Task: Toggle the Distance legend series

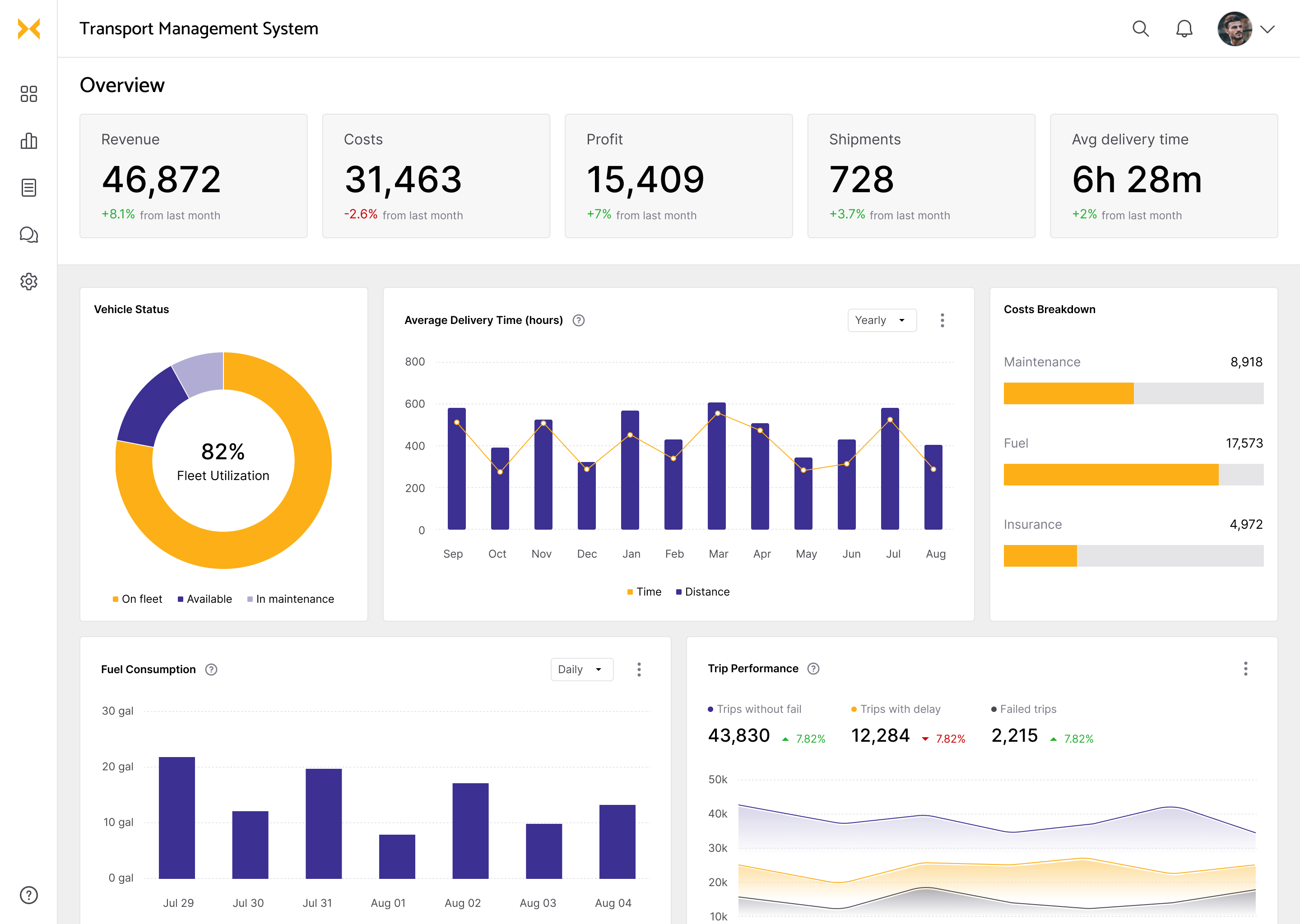Action: coord(702,592)
